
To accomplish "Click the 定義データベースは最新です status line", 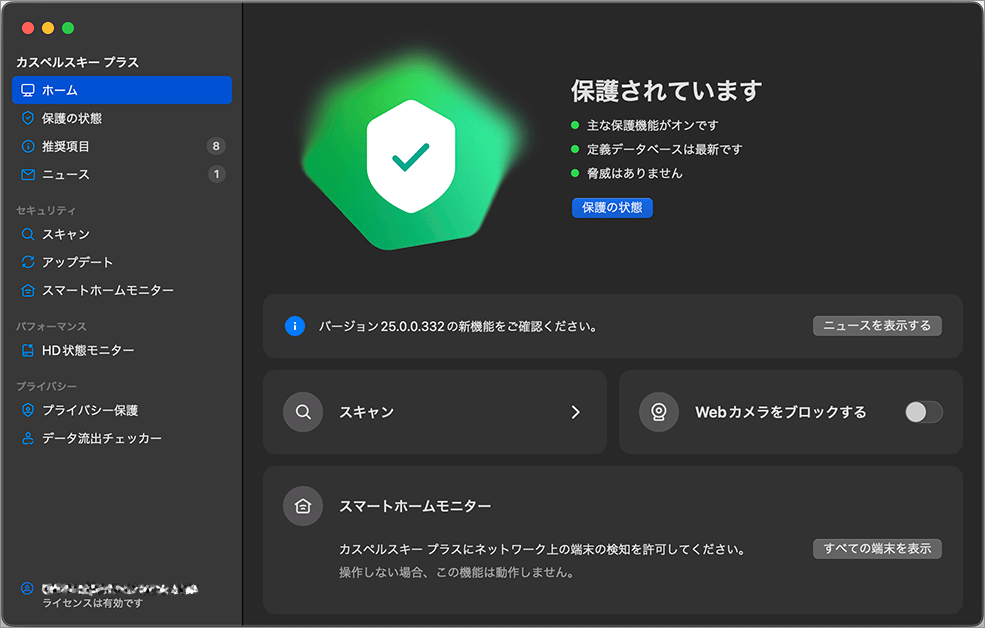I will click(x=665, y=149).
